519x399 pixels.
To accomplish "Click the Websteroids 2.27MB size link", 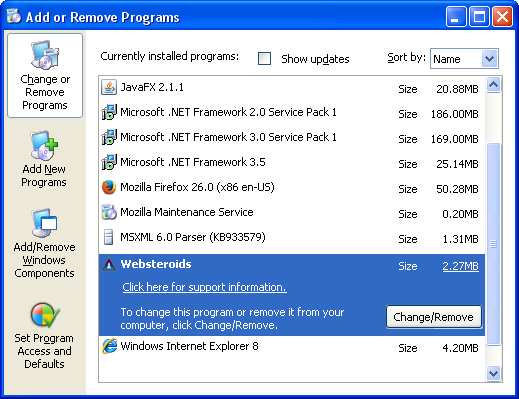I will pos(460,266).
